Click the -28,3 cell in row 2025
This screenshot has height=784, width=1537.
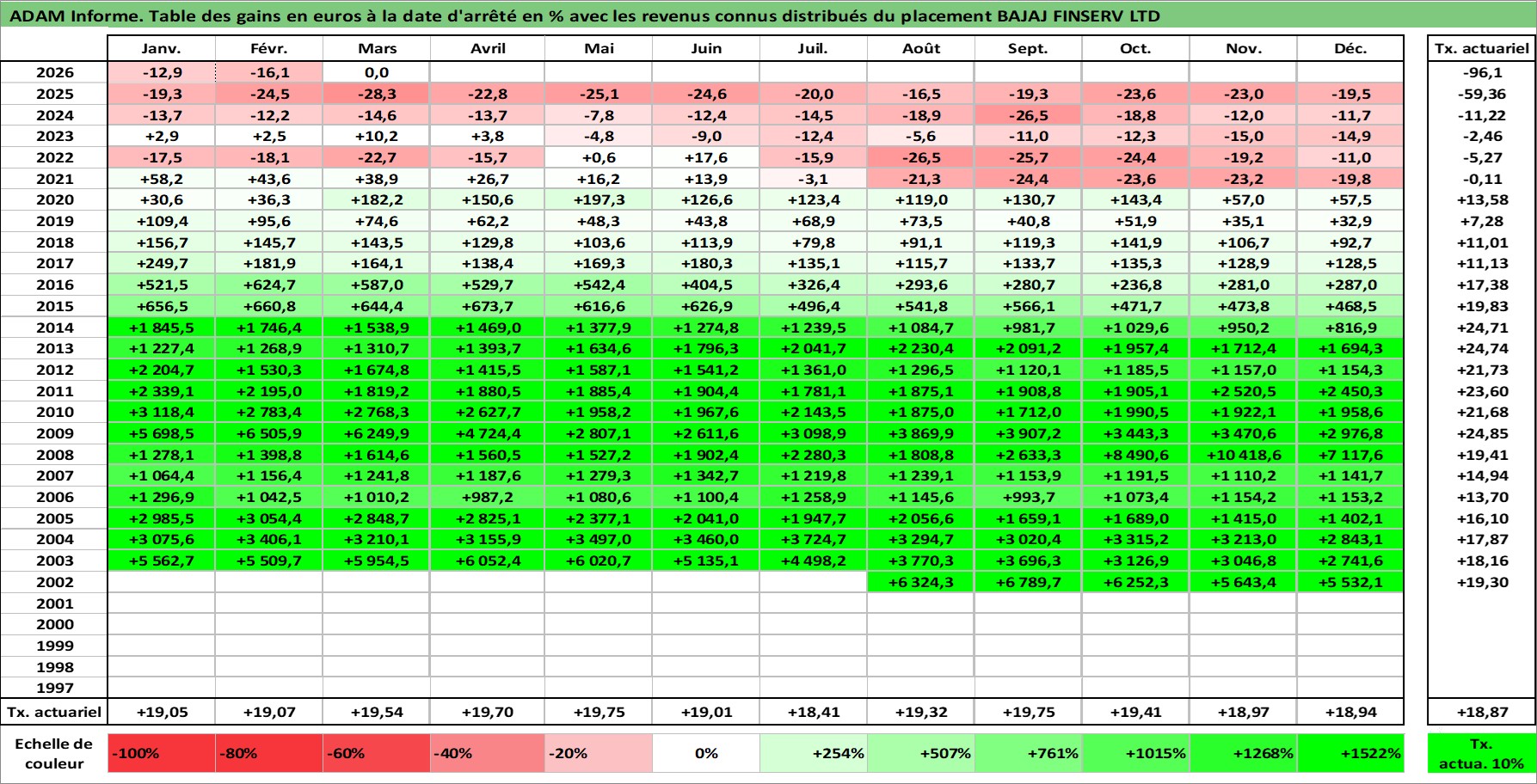coord(377,94)
